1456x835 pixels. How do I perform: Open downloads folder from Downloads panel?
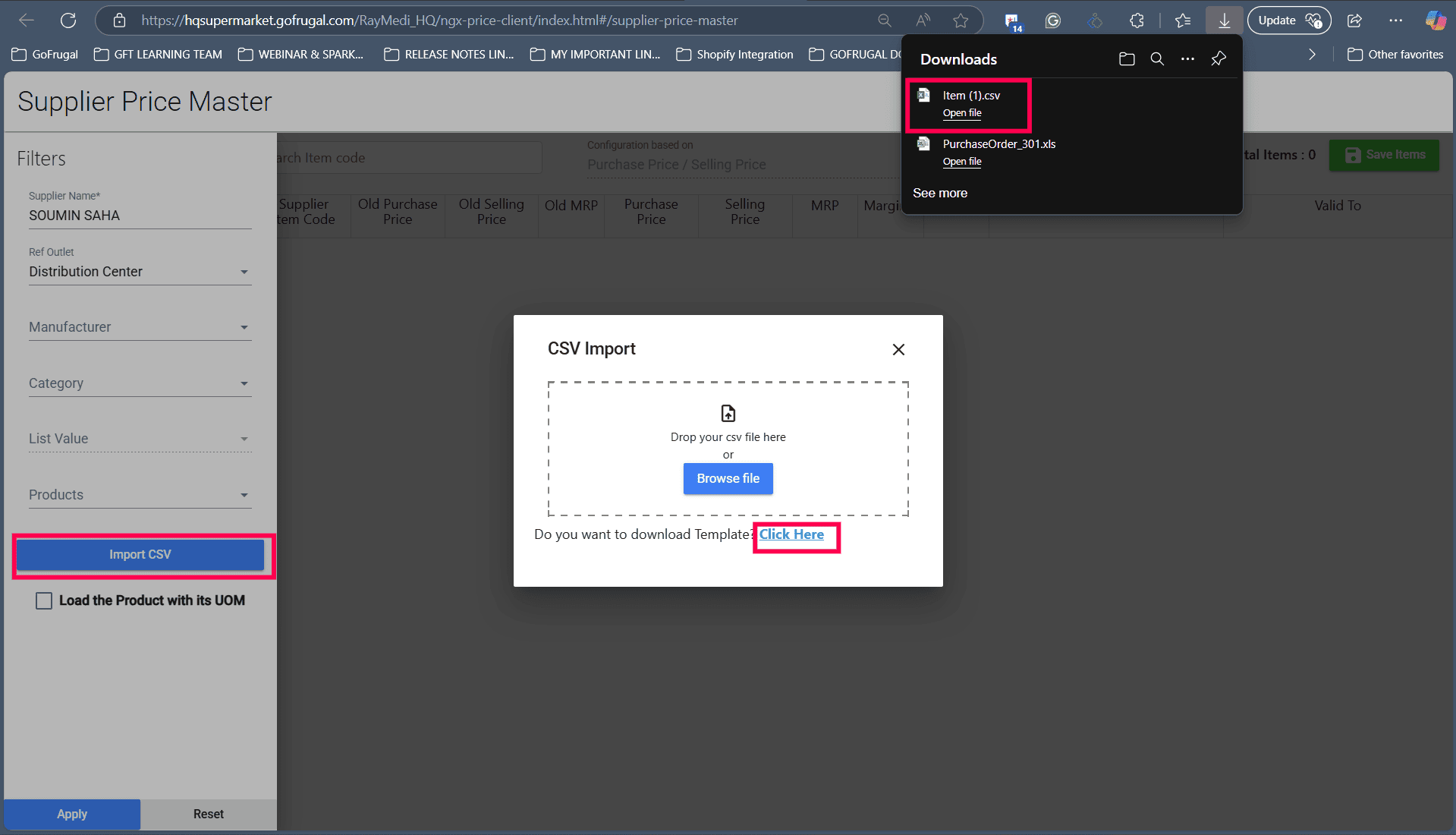tap(1127, 58)
